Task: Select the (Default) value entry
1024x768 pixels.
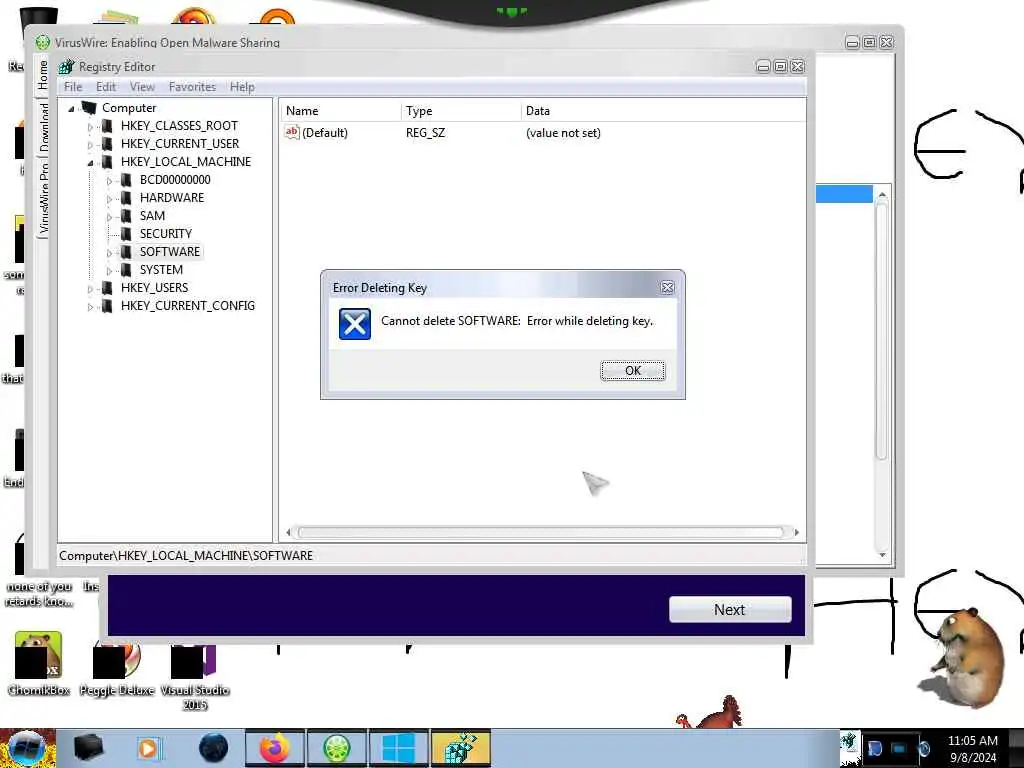Action: (325, 133)
